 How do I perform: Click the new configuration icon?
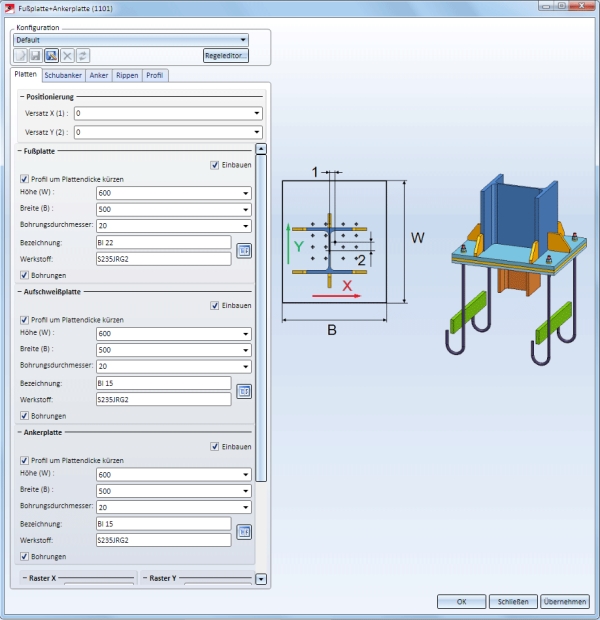point(21,56)
